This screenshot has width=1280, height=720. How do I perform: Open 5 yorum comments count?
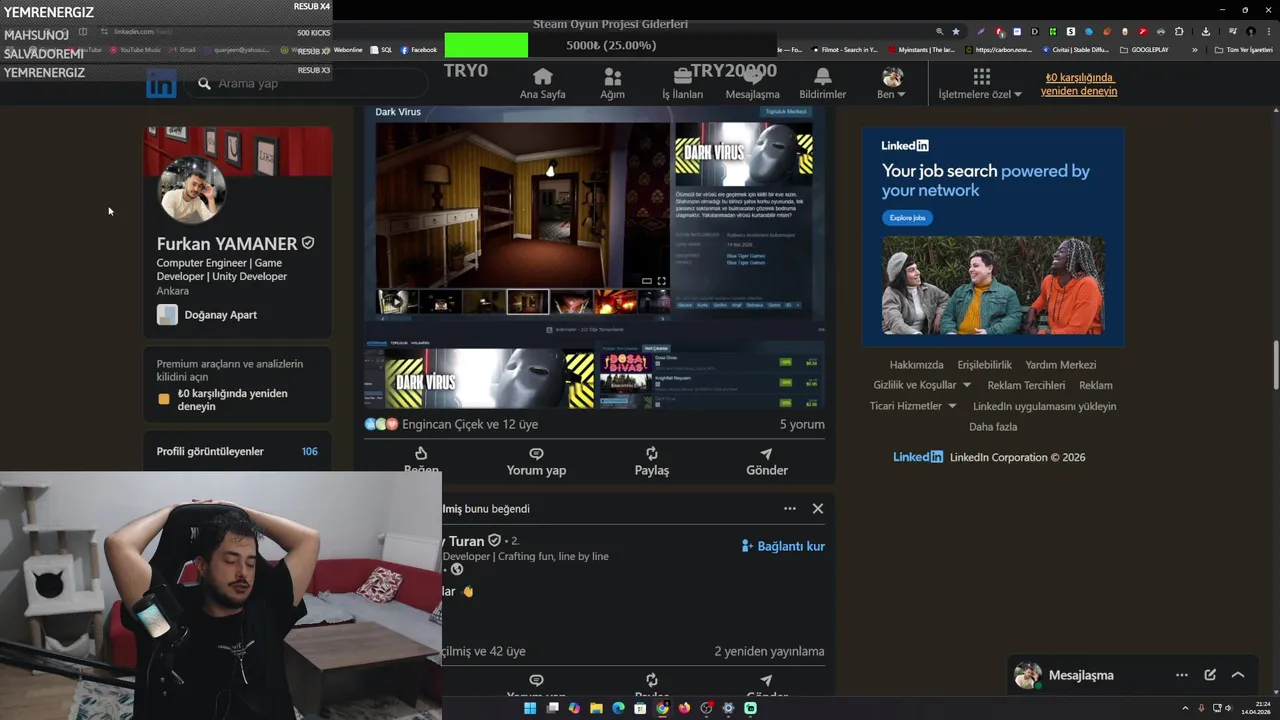coord(802,424)
